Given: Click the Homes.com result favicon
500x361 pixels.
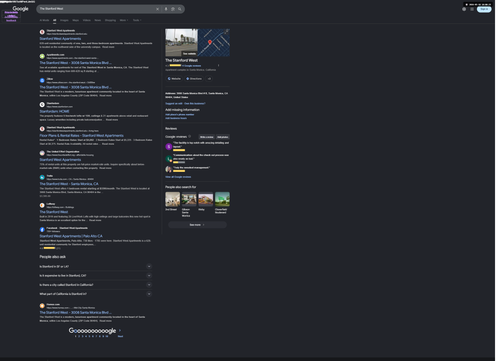Looking at the screenshot, I should pos(42,306).
